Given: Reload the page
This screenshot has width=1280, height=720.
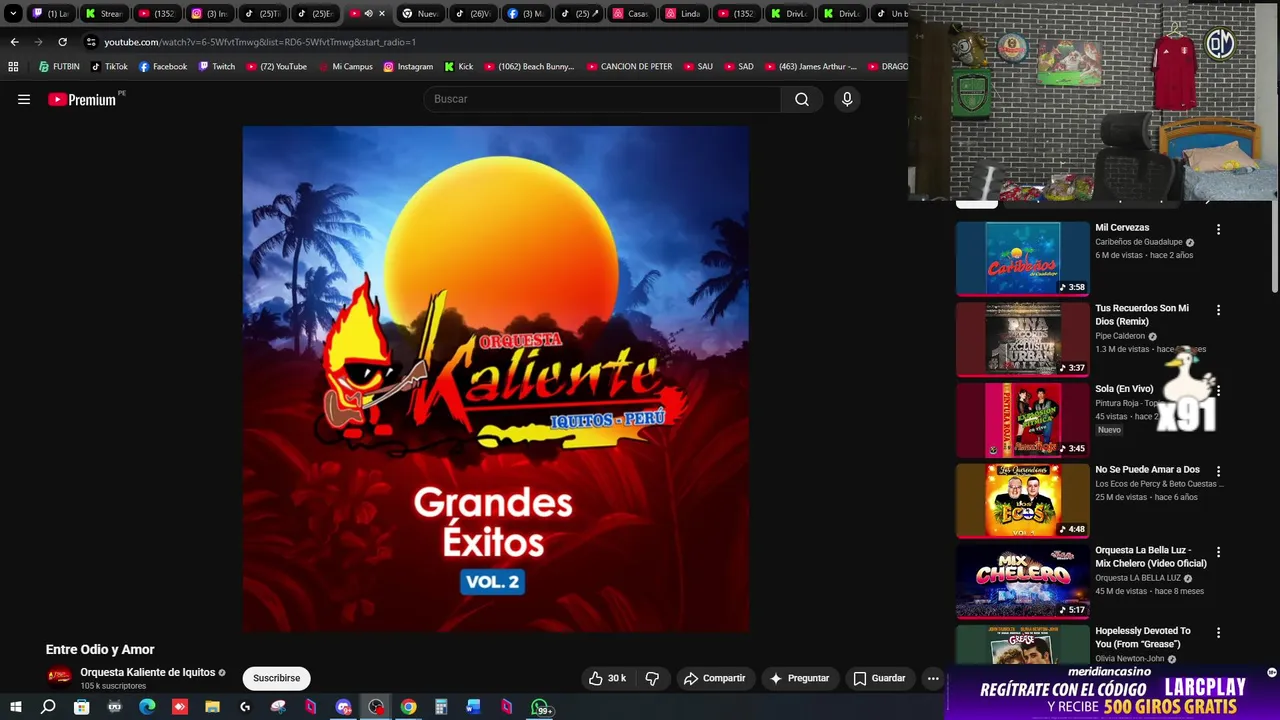Looking at the screenshot, I should pyautogui.click(x=62, y=42).
